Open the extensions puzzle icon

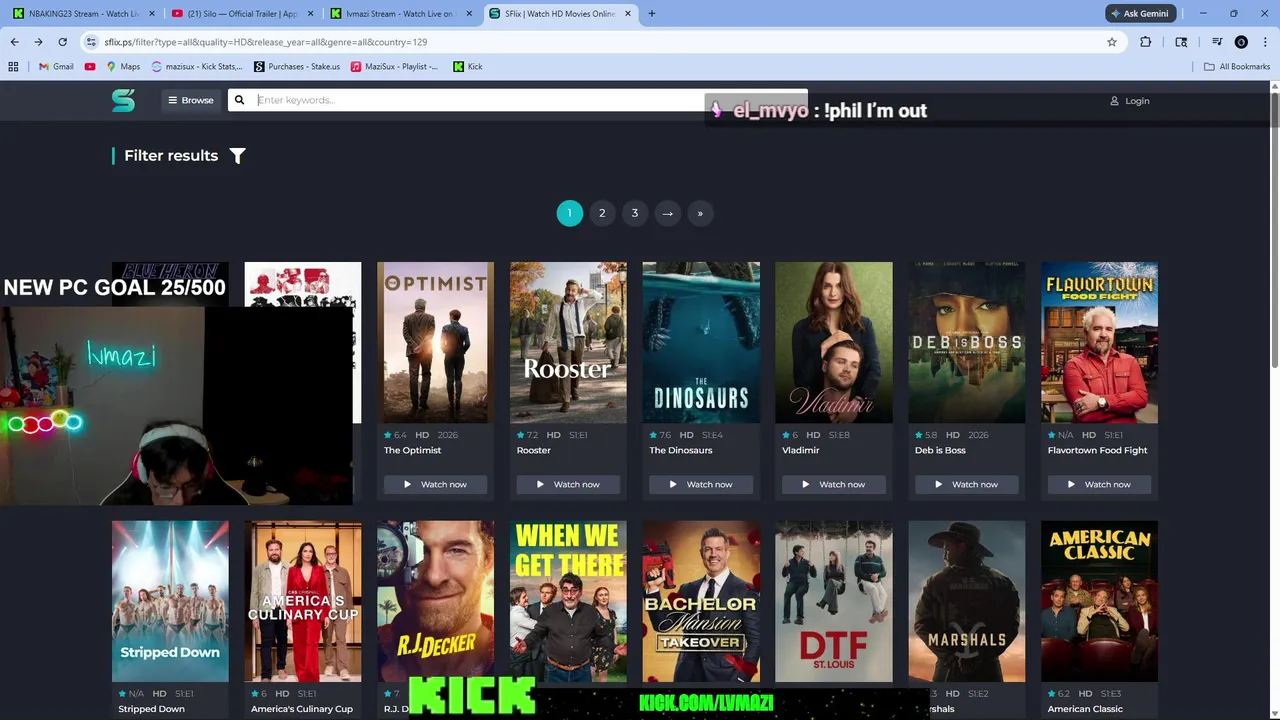(1146, 42)
